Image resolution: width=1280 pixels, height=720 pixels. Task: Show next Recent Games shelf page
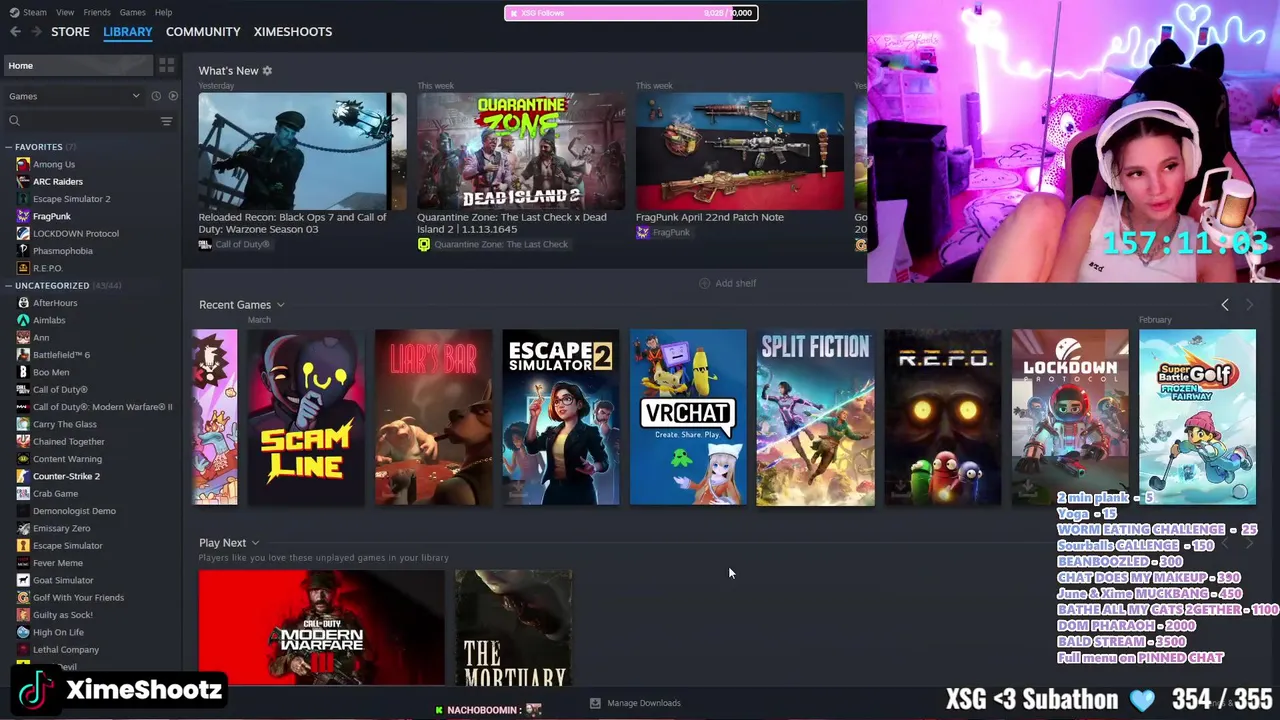(x=1249, y=305)
